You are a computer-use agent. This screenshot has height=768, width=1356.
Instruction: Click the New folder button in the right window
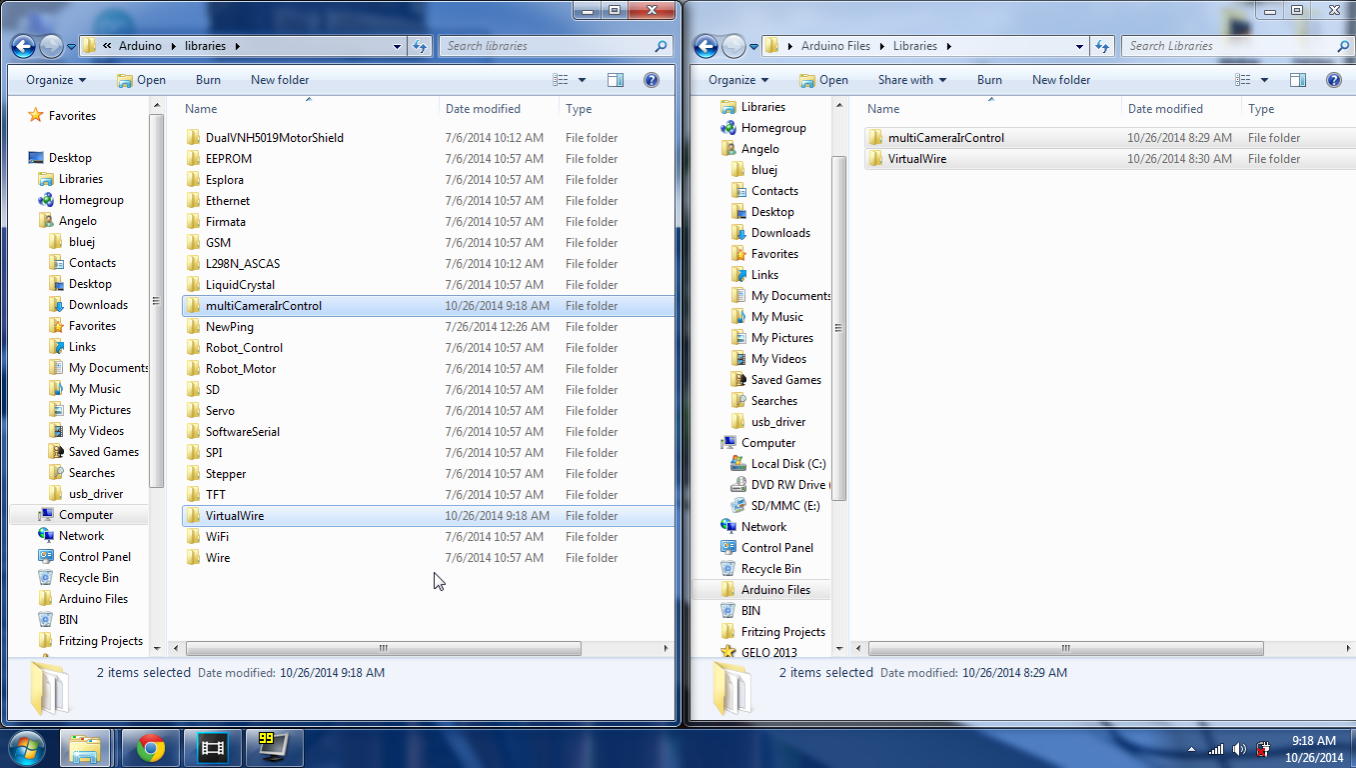click(x=1060, y=80)
